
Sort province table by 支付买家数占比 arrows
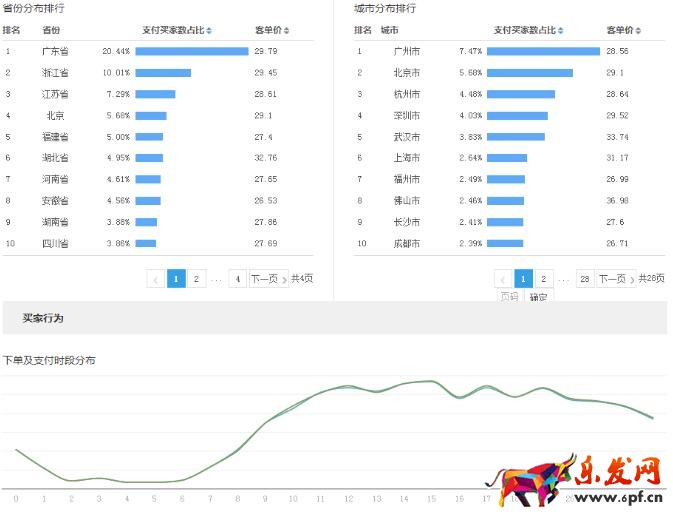coord(208,31)
